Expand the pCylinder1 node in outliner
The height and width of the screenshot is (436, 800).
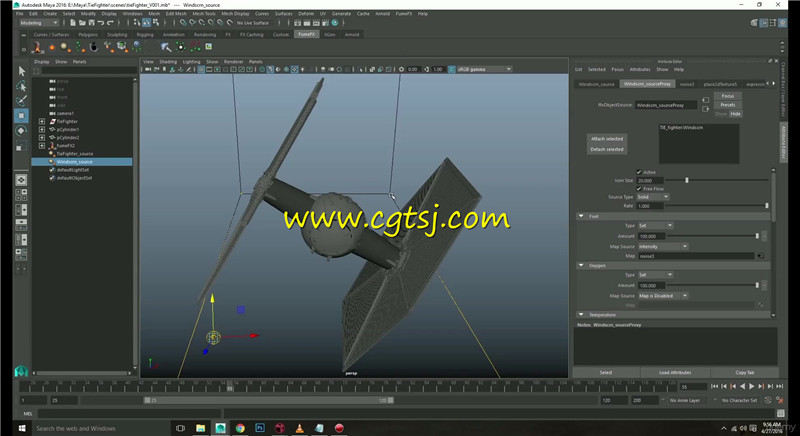(x=42, y=130)
